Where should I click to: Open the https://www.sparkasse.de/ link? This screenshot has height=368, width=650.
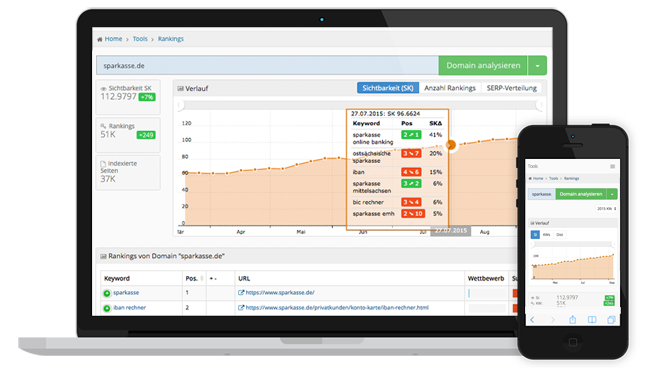click(280, 293)
